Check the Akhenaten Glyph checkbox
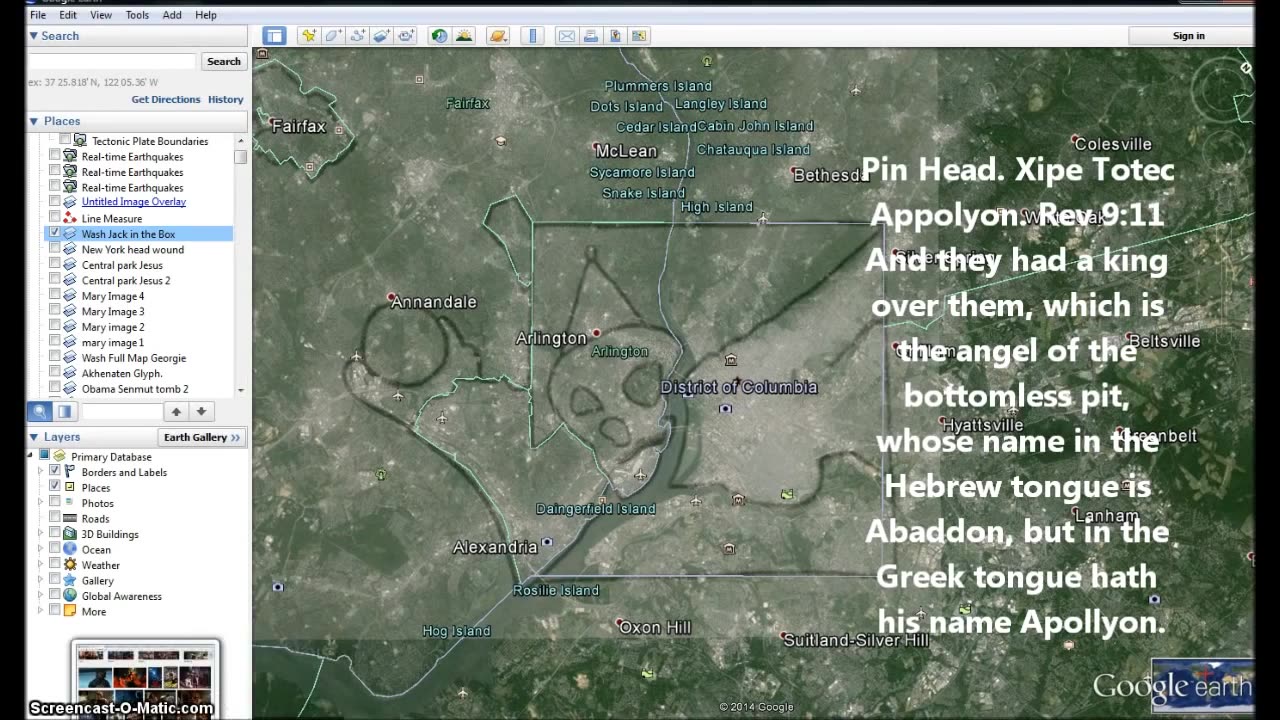Image resolution: width=1280 pixels, height=720 pixels. [x=55, y=373]
